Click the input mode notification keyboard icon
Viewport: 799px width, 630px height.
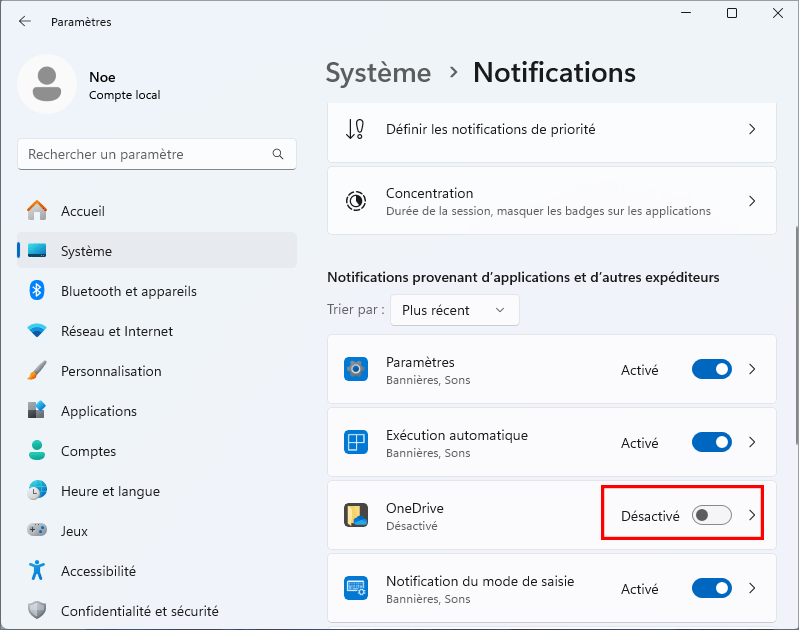click(x=356, y=588)
